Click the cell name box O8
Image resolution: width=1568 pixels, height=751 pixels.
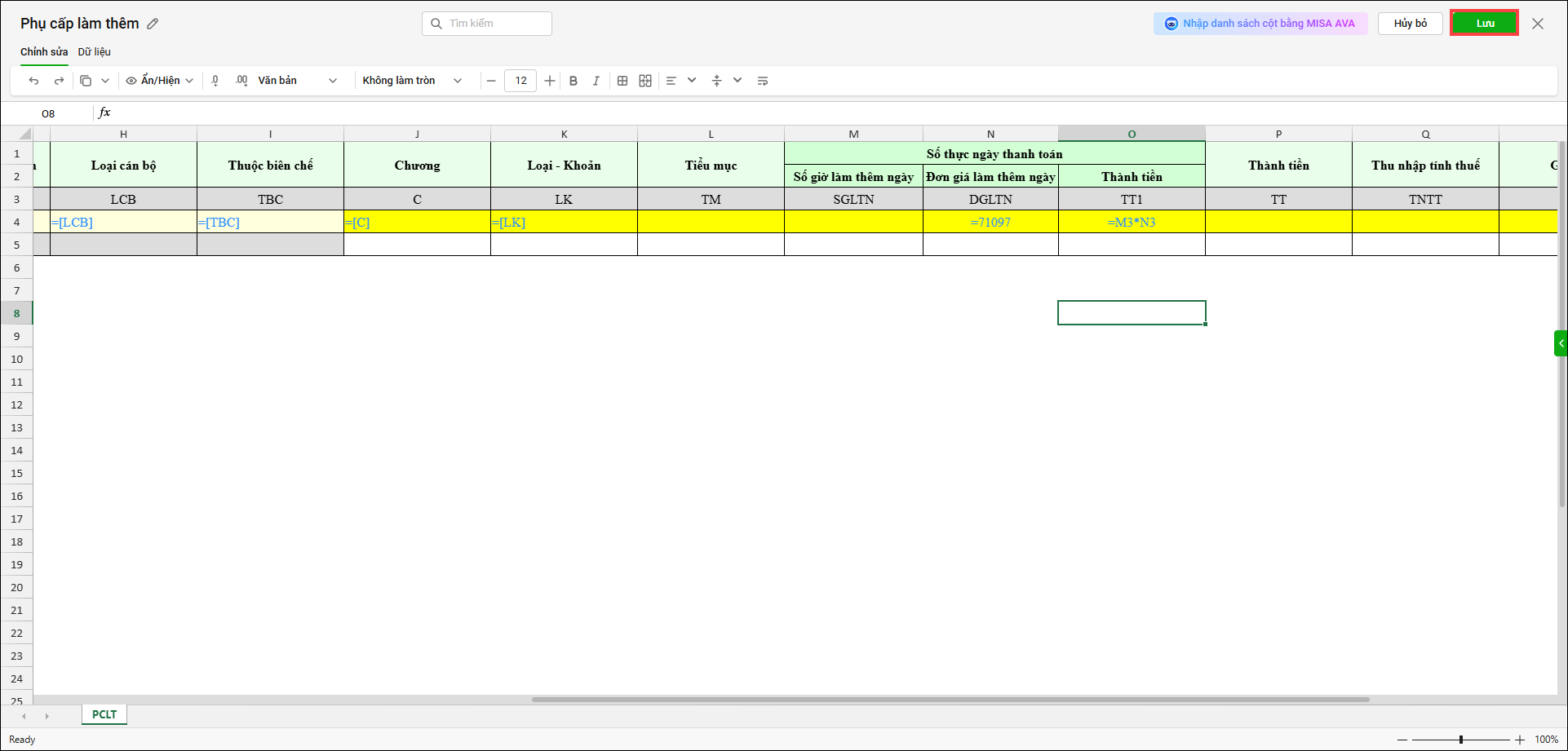[48, 113]
